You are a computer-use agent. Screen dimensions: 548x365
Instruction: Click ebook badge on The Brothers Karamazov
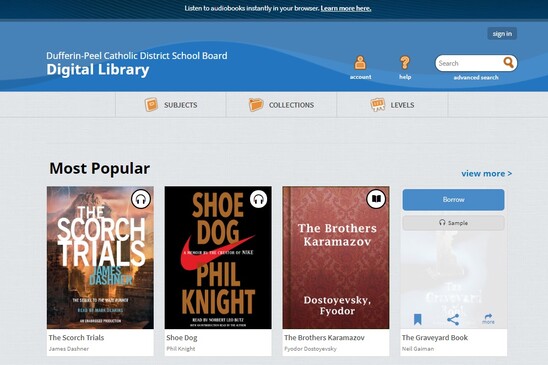[x=376, y=199]
